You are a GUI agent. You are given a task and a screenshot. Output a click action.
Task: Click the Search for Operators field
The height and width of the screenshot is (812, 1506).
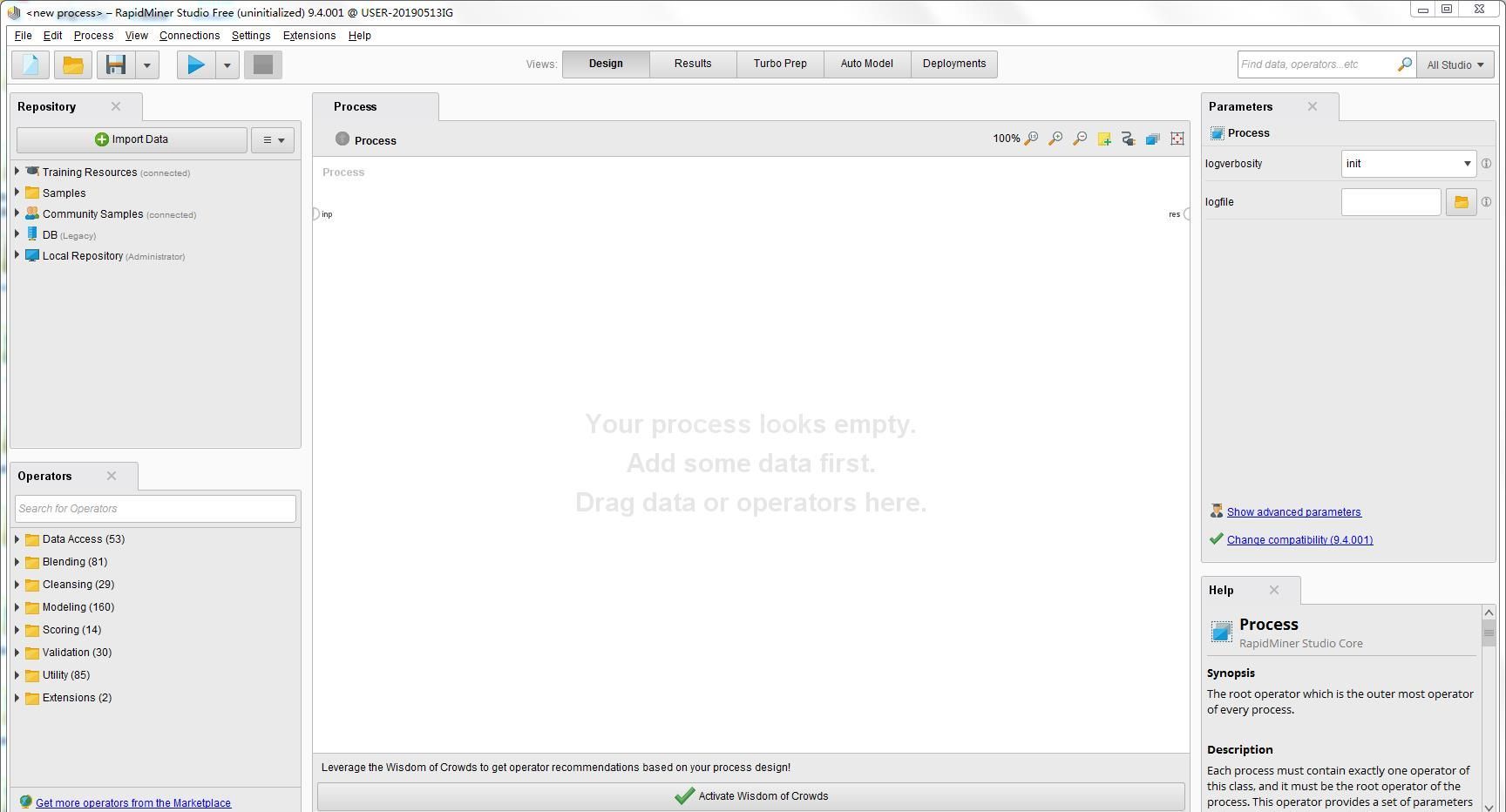pos(155,509)
